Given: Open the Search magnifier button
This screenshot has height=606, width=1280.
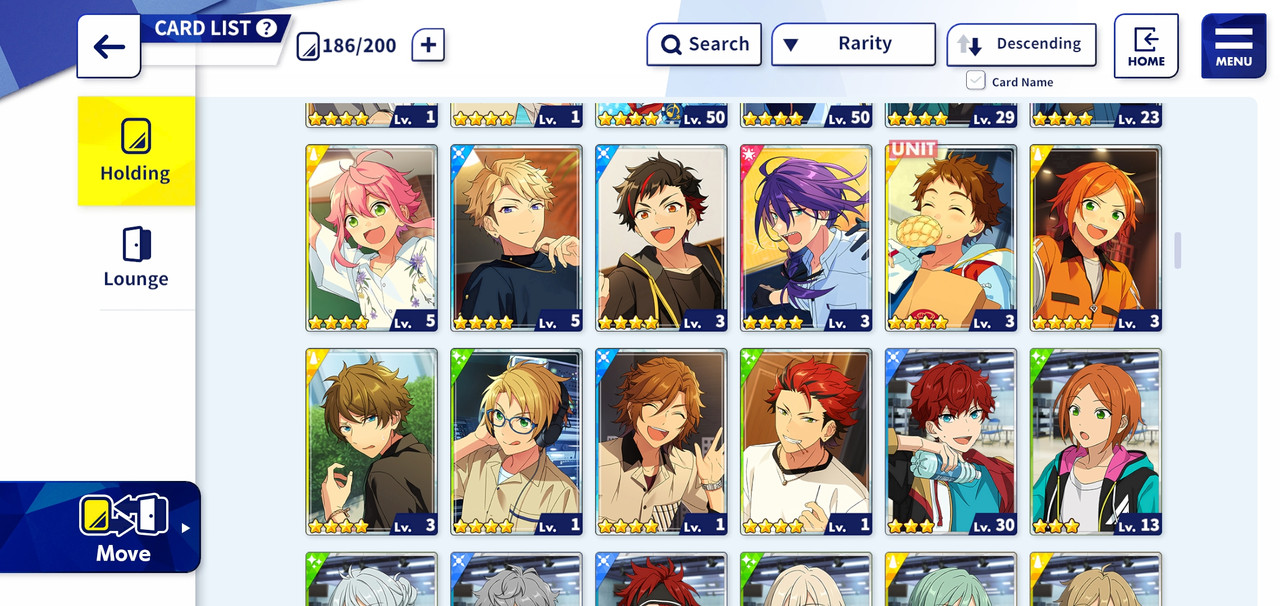Looking at the screenshot, I should click(x=704, y=44).
